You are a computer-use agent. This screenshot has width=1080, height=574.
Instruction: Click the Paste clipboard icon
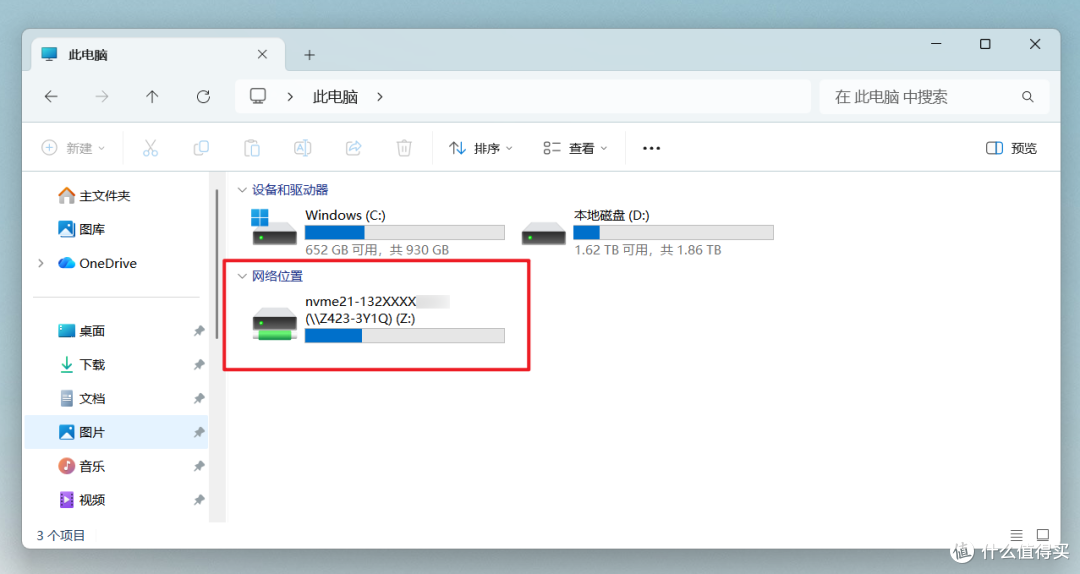pos(252,148)
